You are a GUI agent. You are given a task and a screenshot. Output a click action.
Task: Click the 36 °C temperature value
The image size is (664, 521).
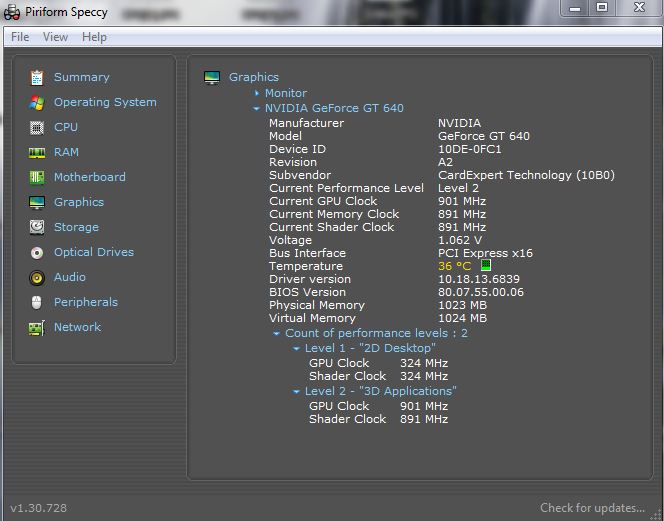454,266
